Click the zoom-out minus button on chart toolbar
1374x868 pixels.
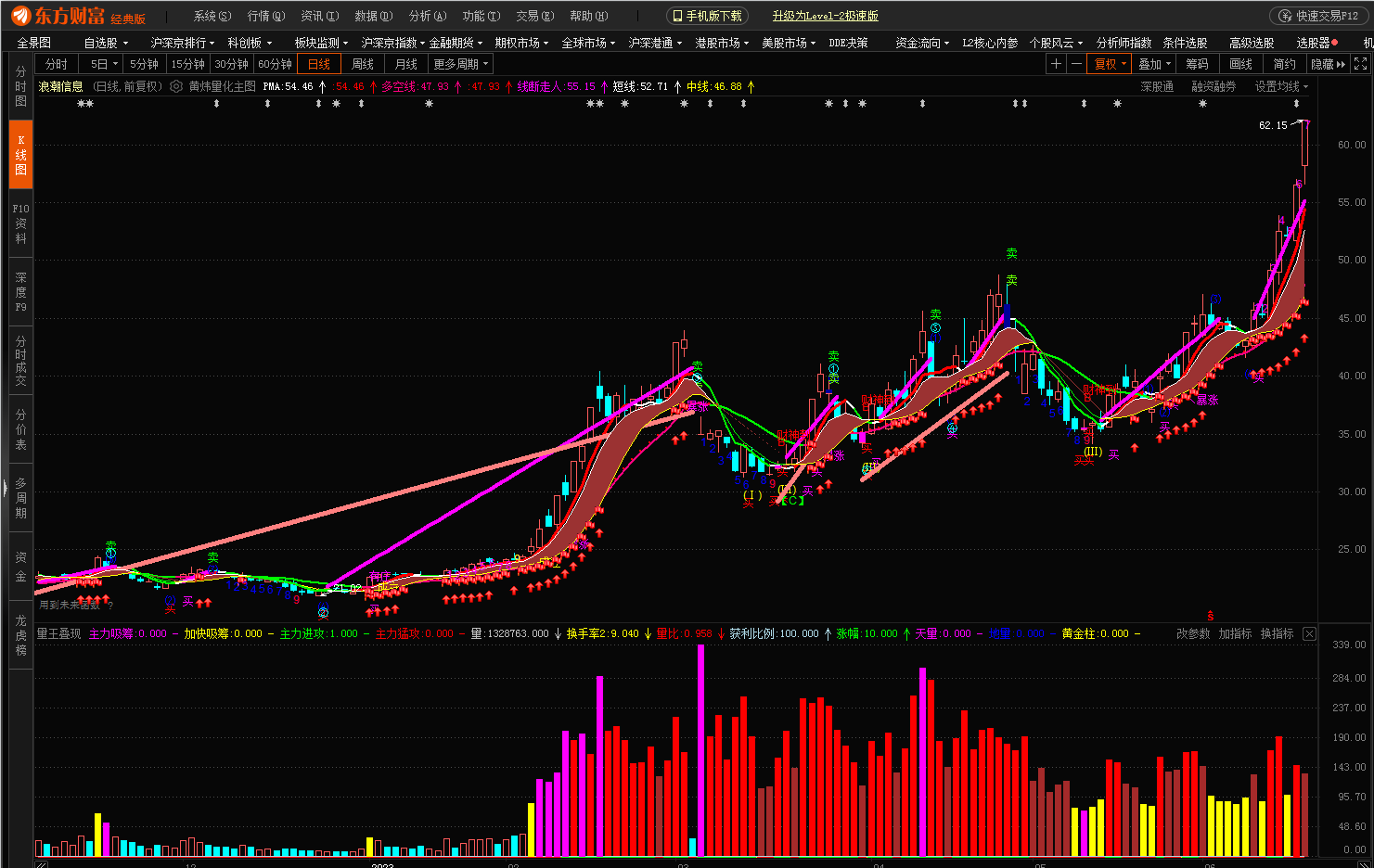click(1076, 64)
